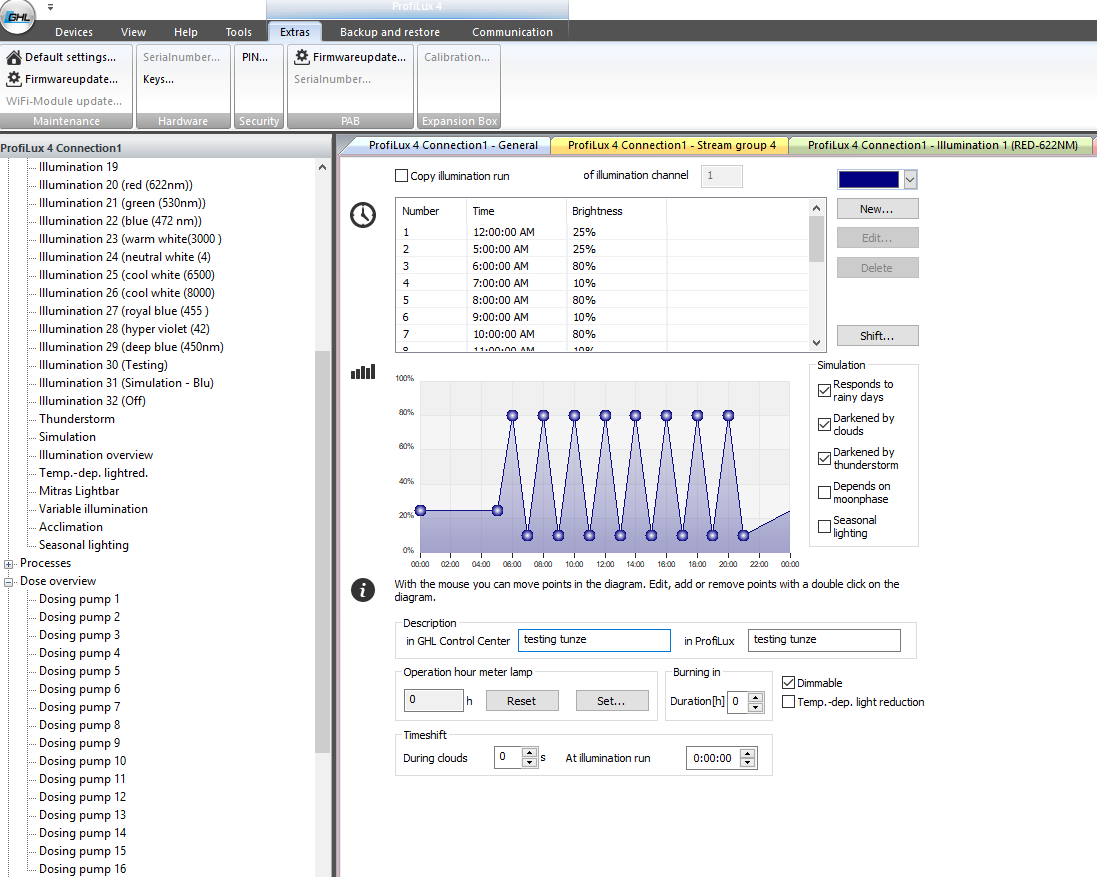Click the operation hour meter value field
This screenshot has width=1097, height=877.
433,700
